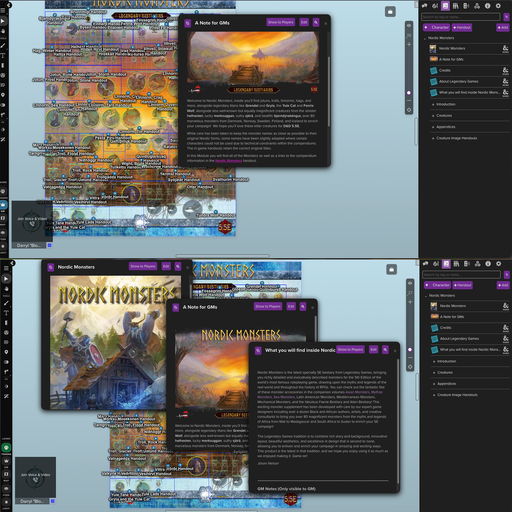Viewport: 512px width, 512px height.
Task: Click Join Voice & Video in top view
Action: pos(32,219)
